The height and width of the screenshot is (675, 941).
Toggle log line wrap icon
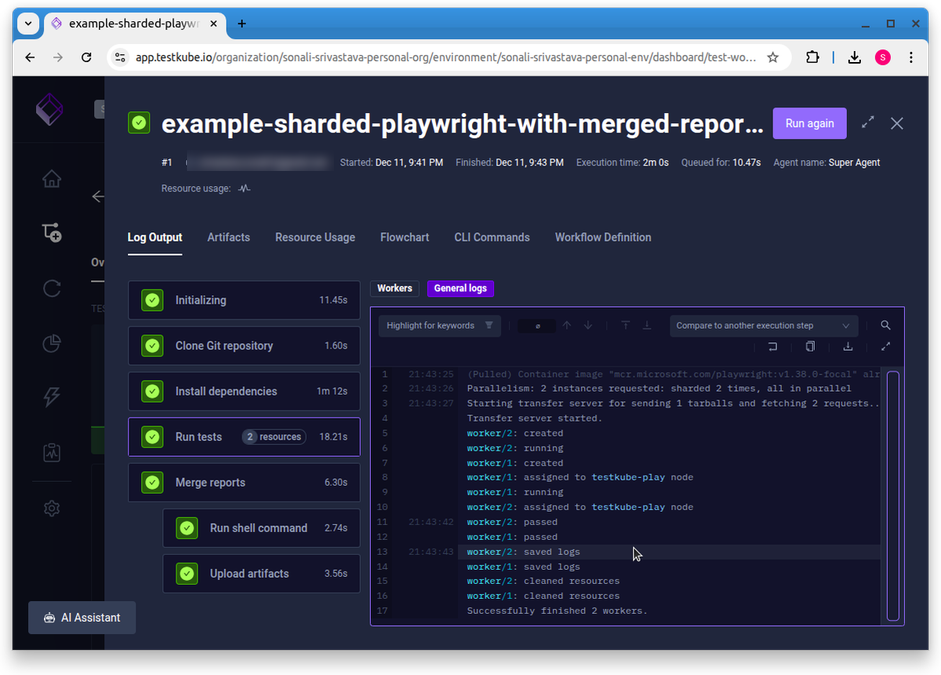pyautogui.click(x=773, y=347)
